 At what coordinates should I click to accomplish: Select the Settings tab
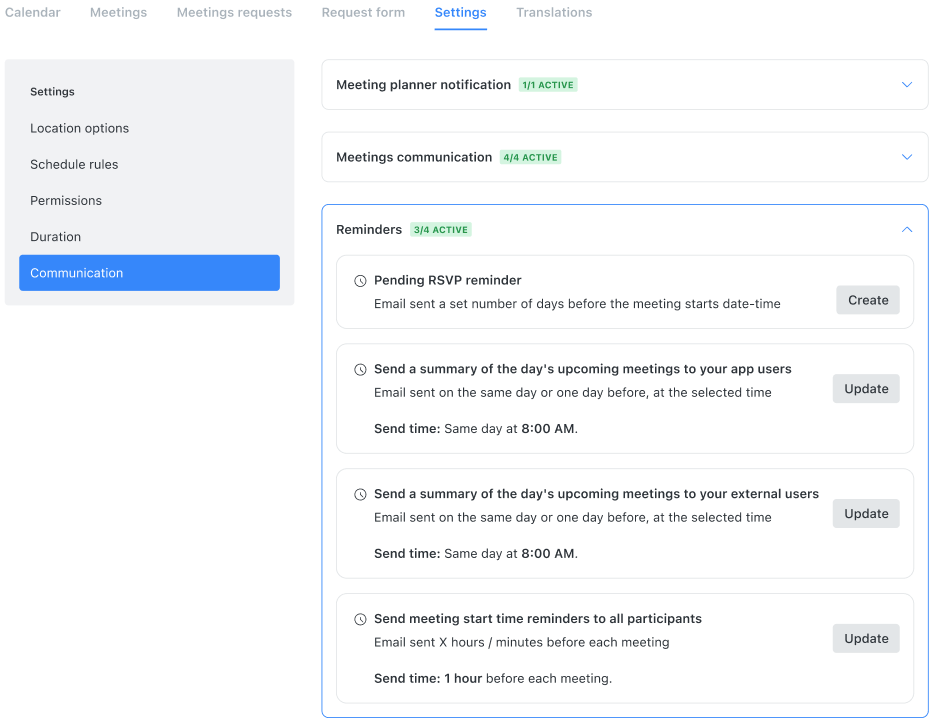[x=460, y=13]
